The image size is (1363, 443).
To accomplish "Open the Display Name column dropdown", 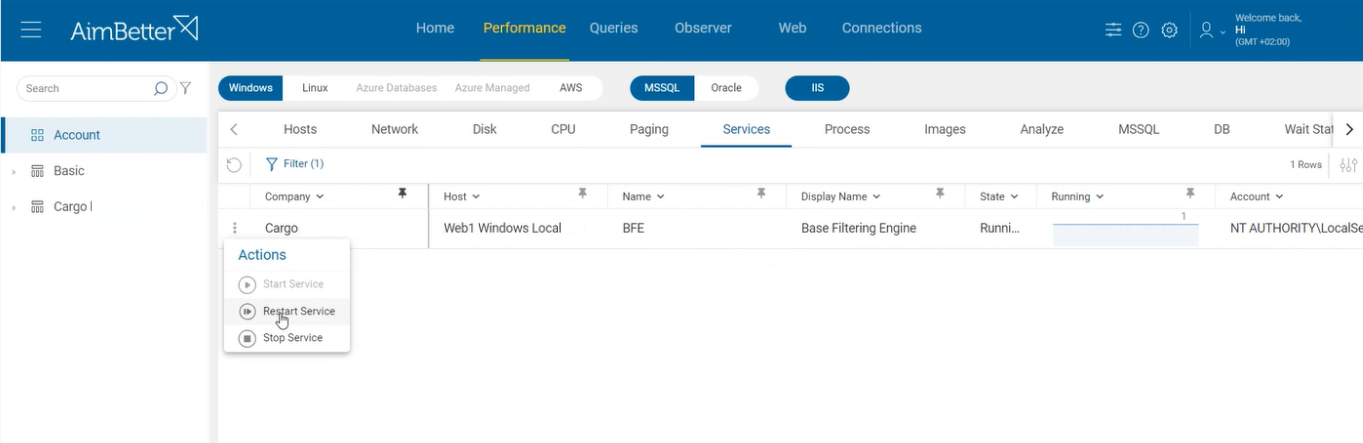I will [876, 197].
